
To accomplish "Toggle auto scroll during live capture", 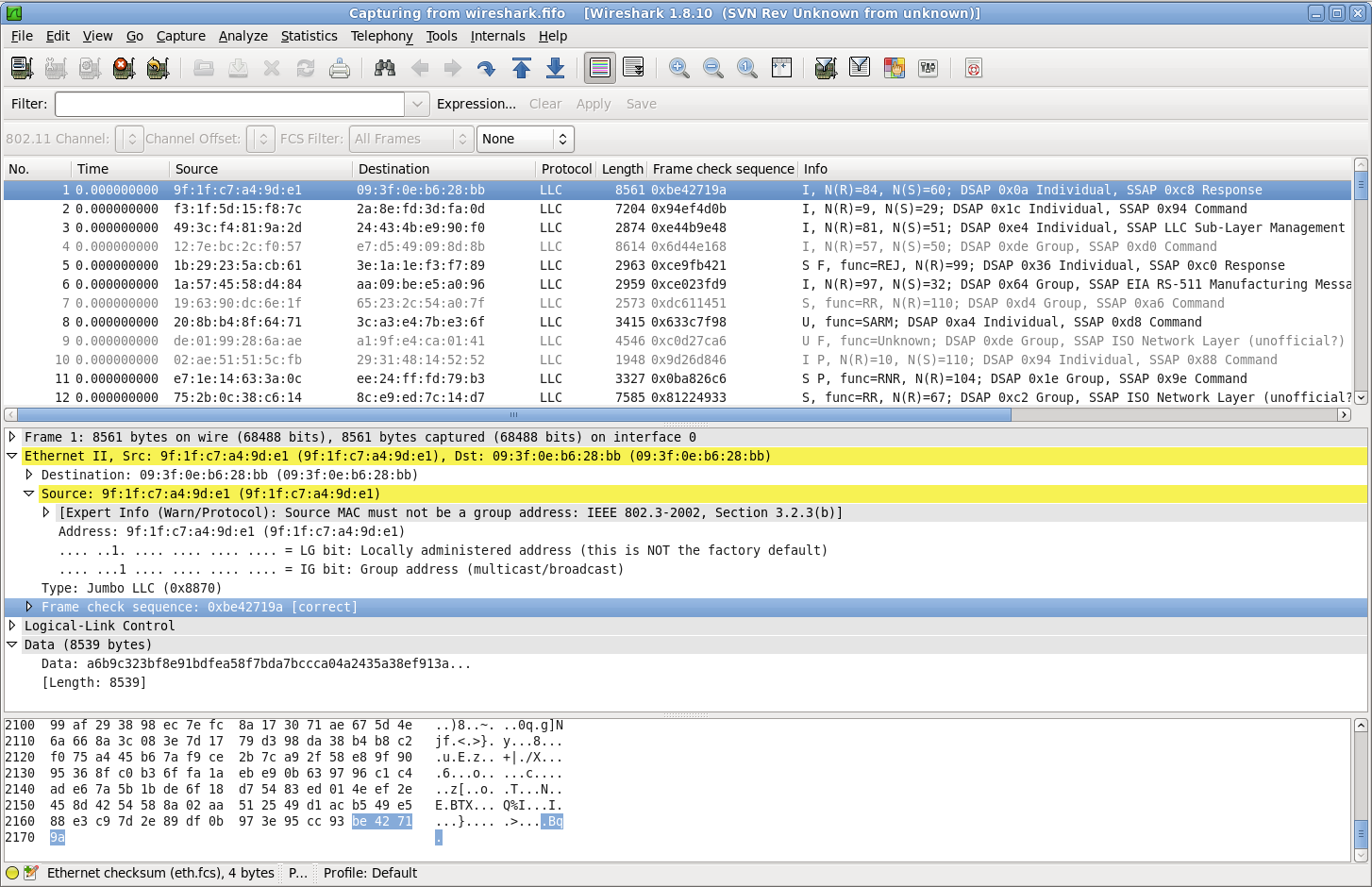I will pyautogui.click(x=634, y=68).
